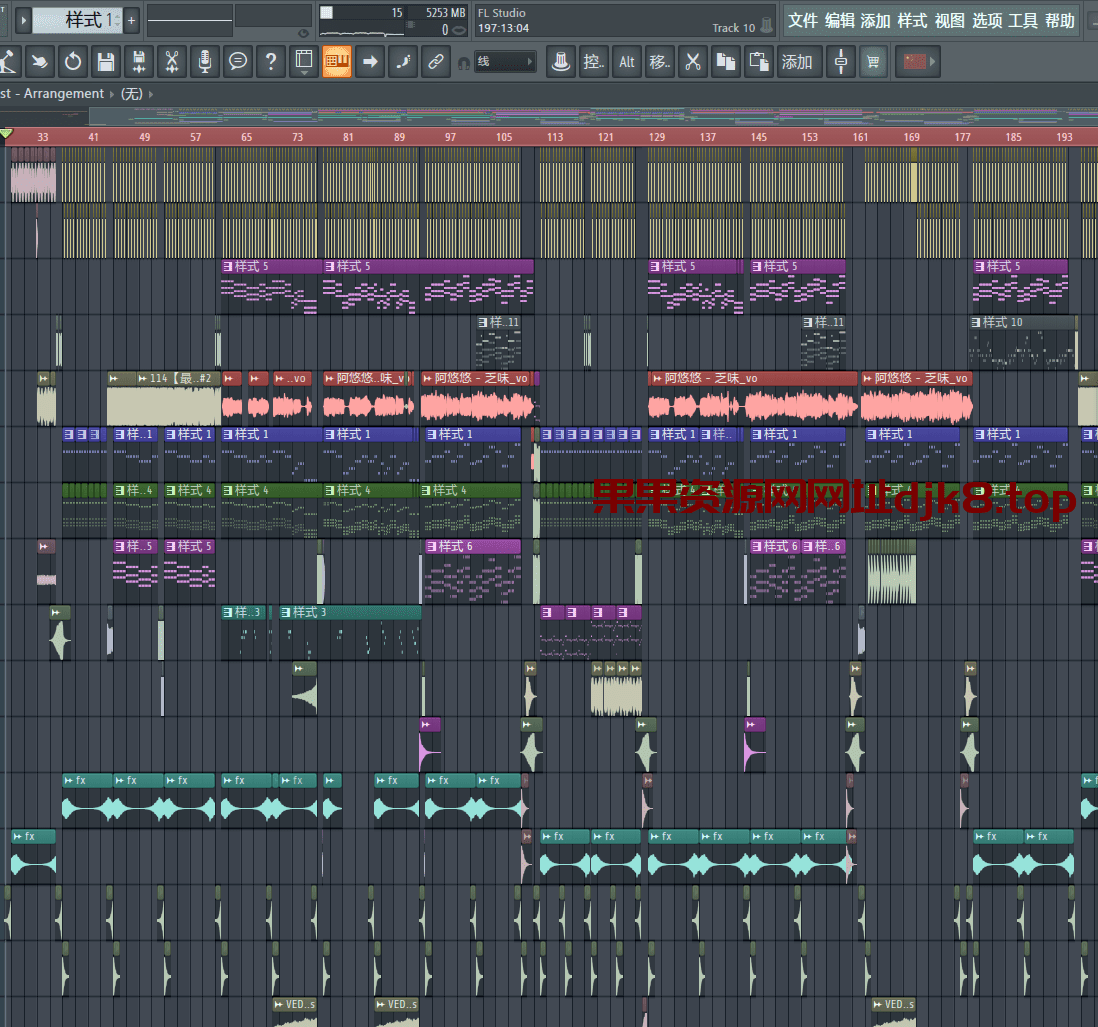Click the scissors cut icon
Image resolution: width=1098 pixels, height=1027 pixels.
coord(691,62)
